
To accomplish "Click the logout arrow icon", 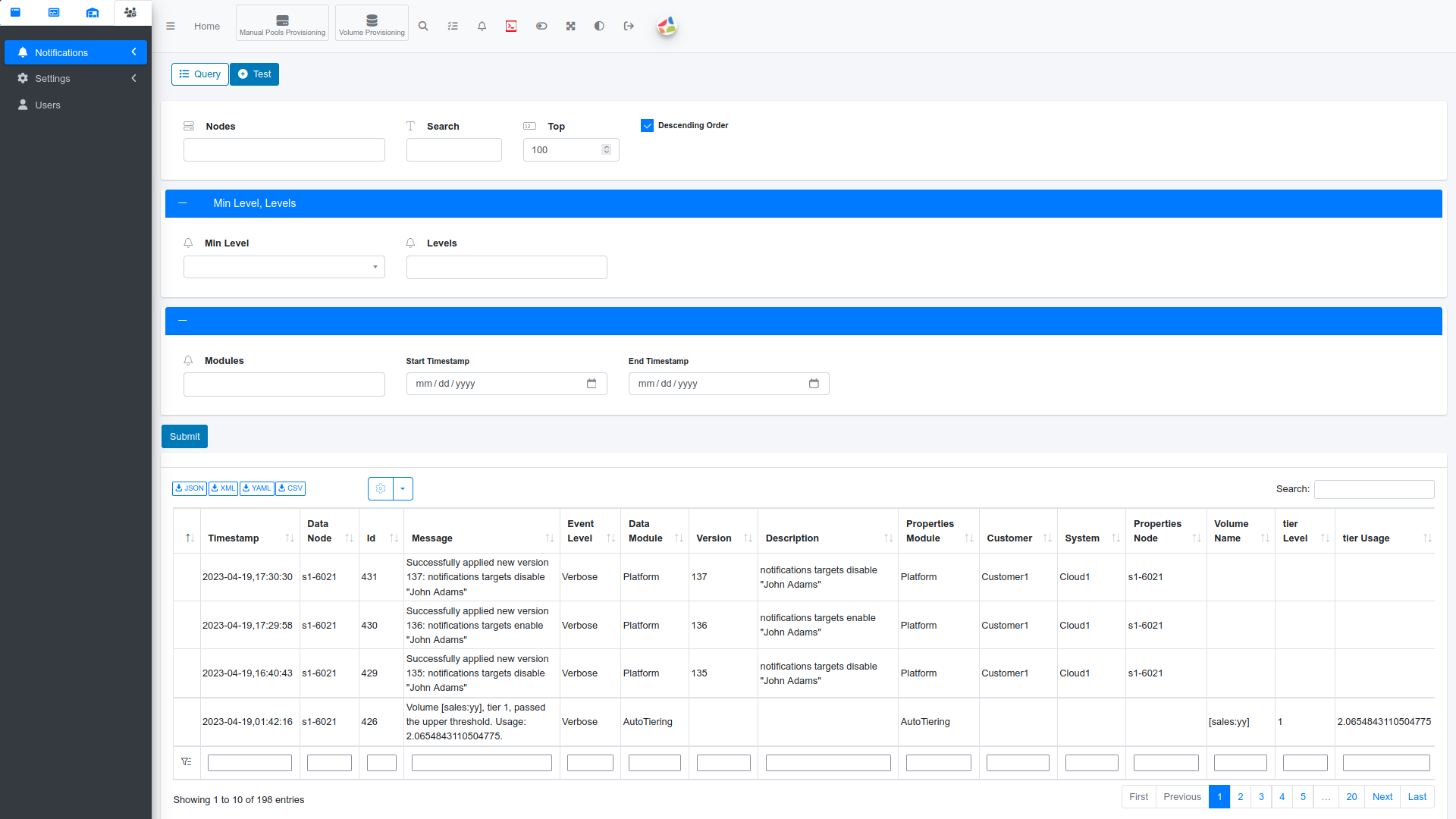I will 629,26.
